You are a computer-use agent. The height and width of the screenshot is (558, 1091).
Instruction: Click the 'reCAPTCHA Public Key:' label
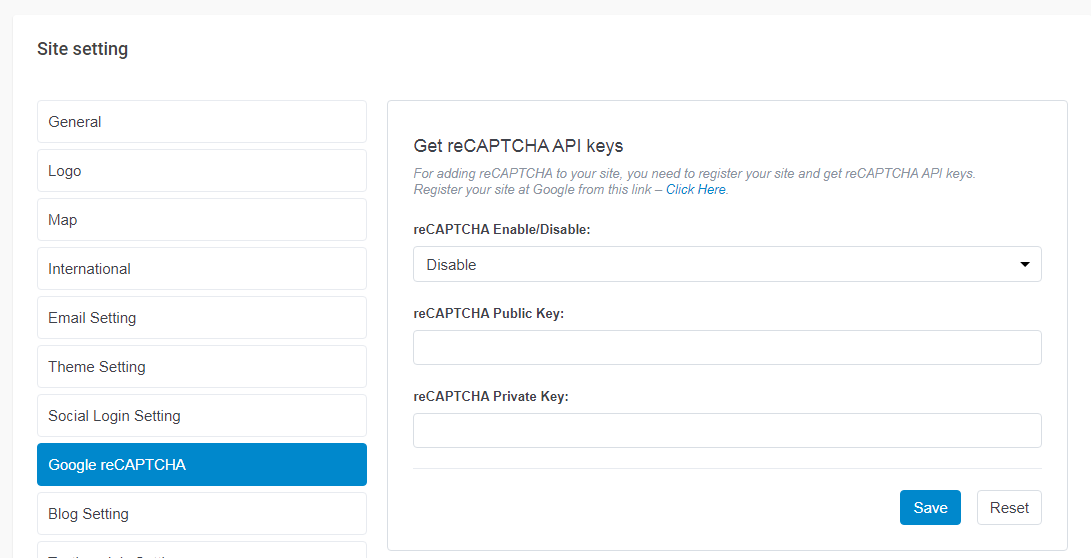coord(489,314)
